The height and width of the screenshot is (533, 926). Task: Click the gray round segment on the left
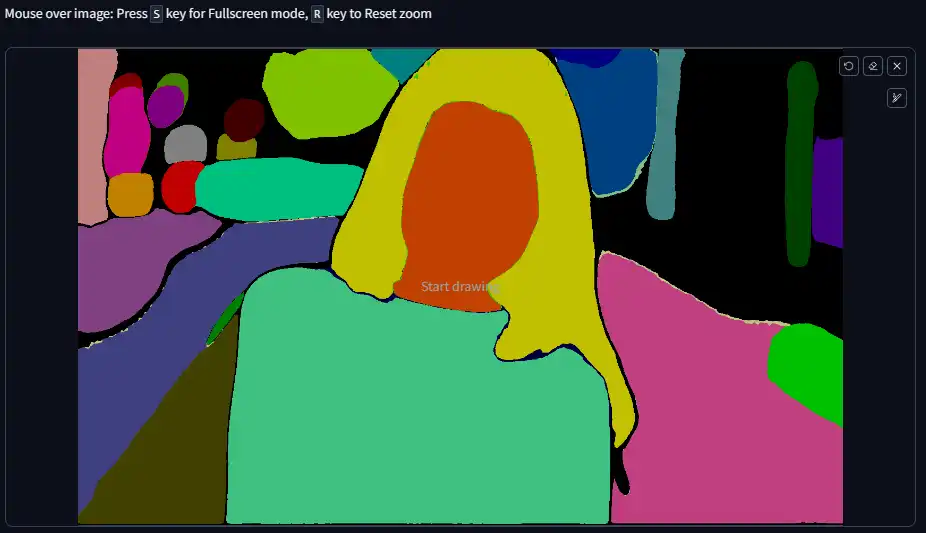coord(185,145)
